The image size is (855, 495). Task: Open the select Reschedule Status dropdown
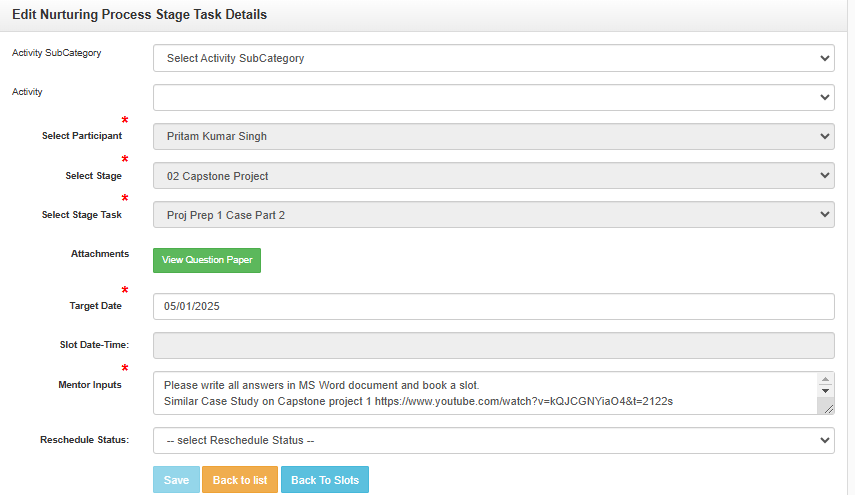coord(493,441)
